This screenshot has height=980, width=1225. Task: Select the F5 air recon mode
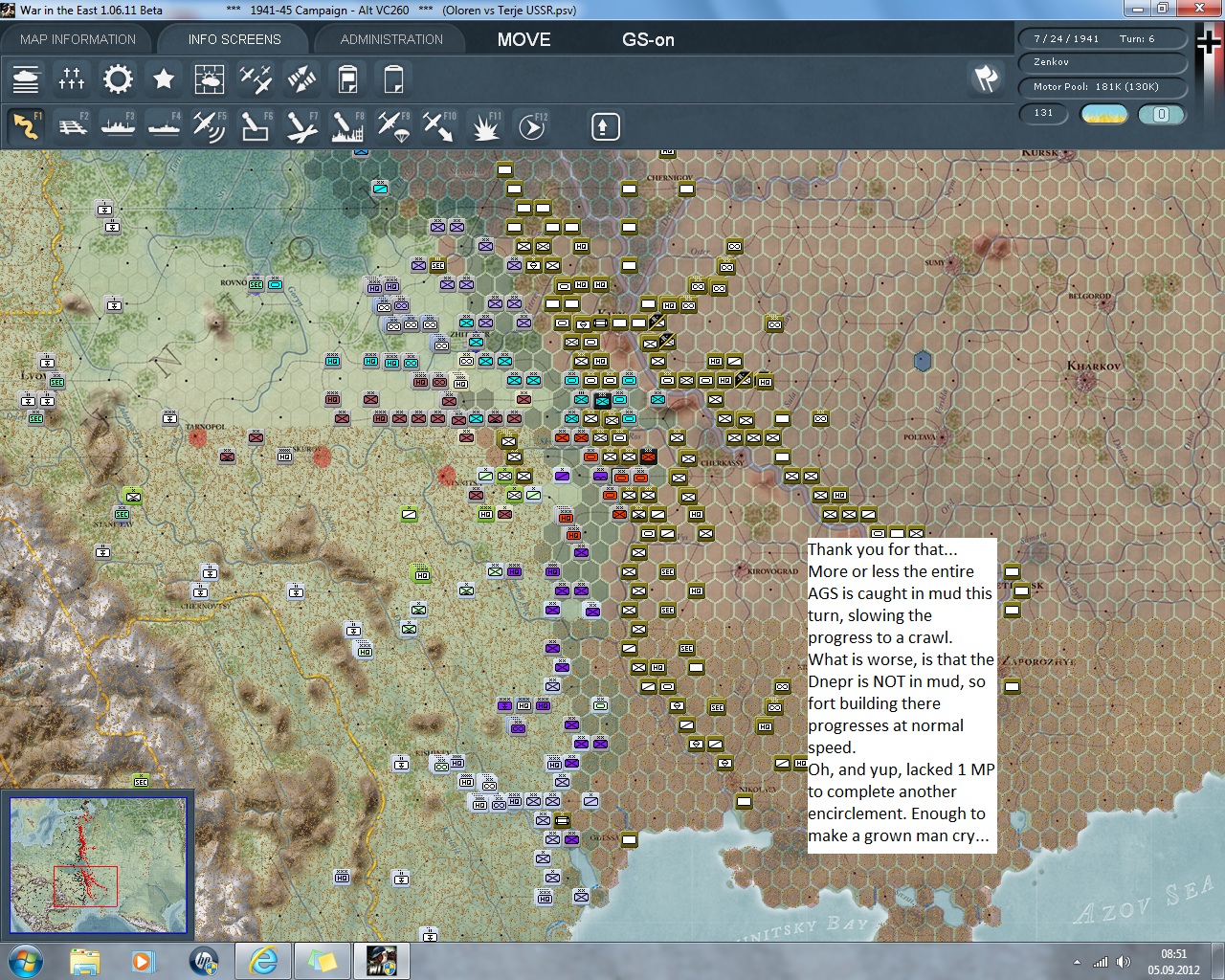[x=210, y=126]
